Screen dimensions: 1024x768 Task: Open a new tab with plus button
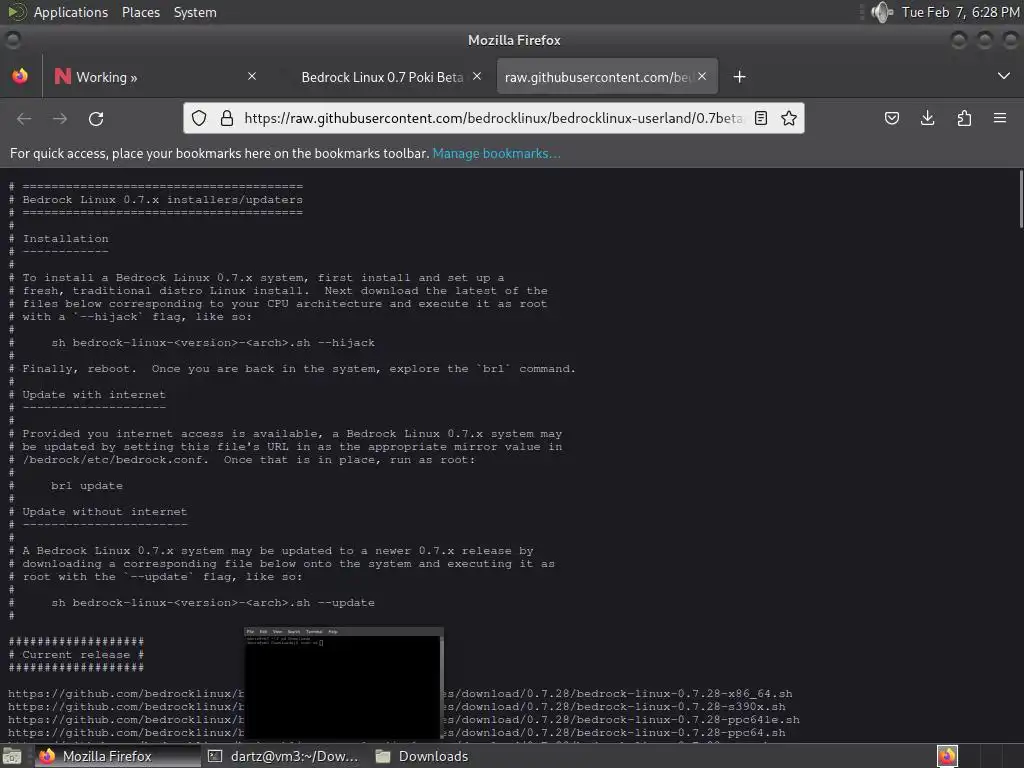click(739, 77)
